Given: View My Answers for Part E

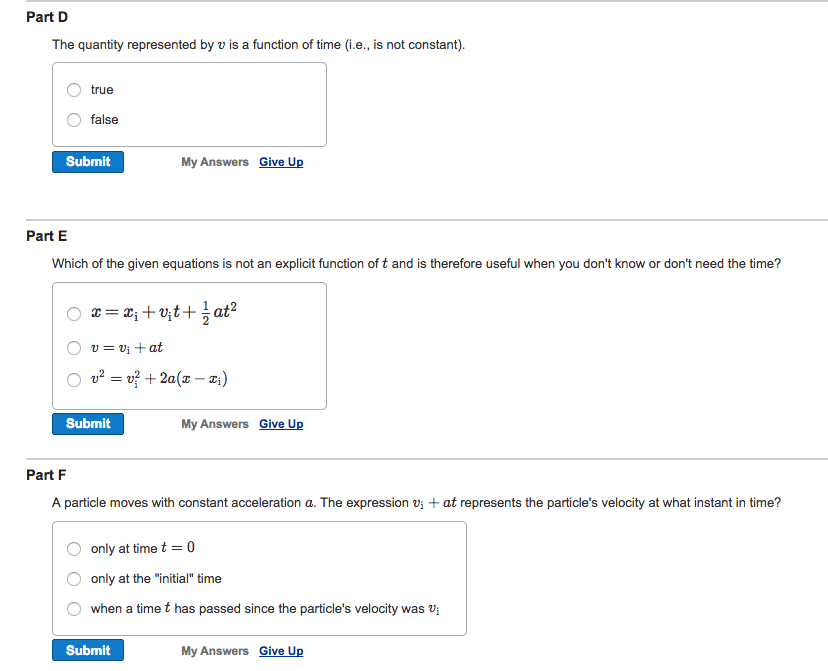Looking at the screenshot, I should click(x=214, y=423).
